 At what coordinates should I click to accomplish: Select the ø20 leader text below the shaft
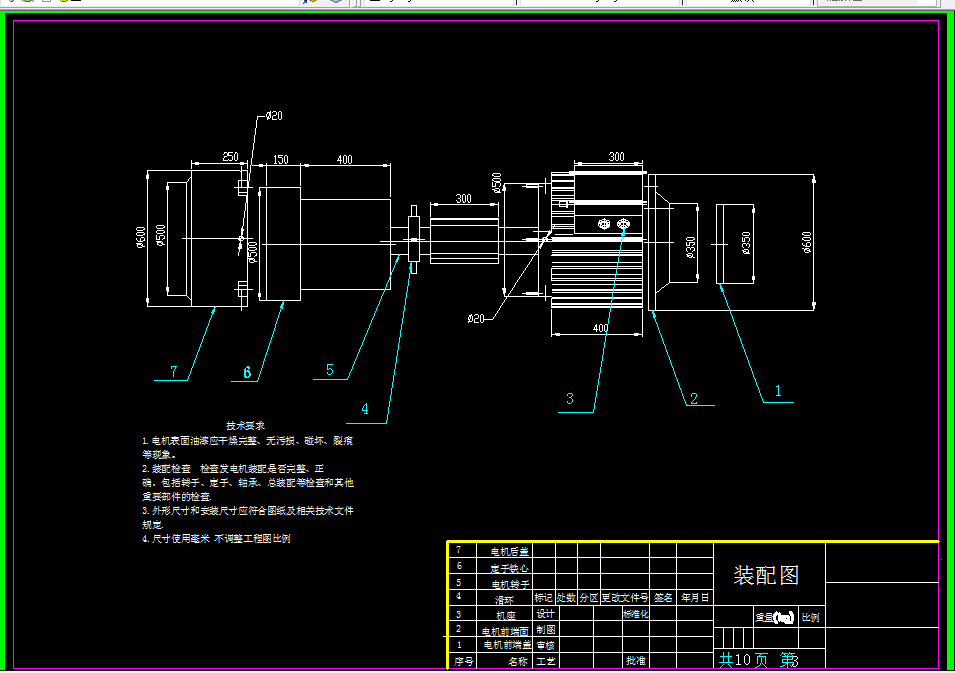[476, 319]
